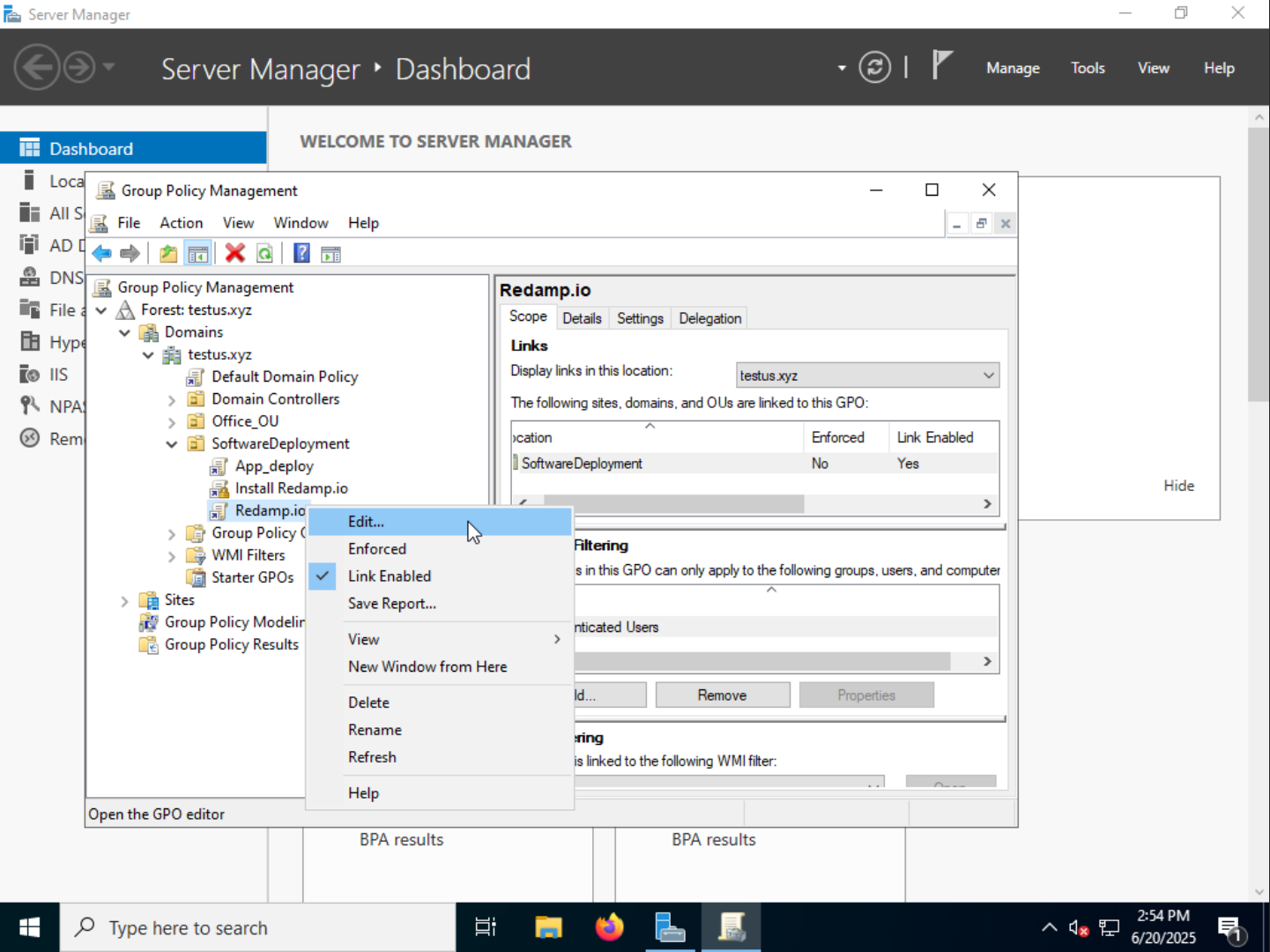The width and height of the screenshot is (1270, 952).
Task: Open the Remote Desktop Services sidebar icon
Action: (30, 438)
